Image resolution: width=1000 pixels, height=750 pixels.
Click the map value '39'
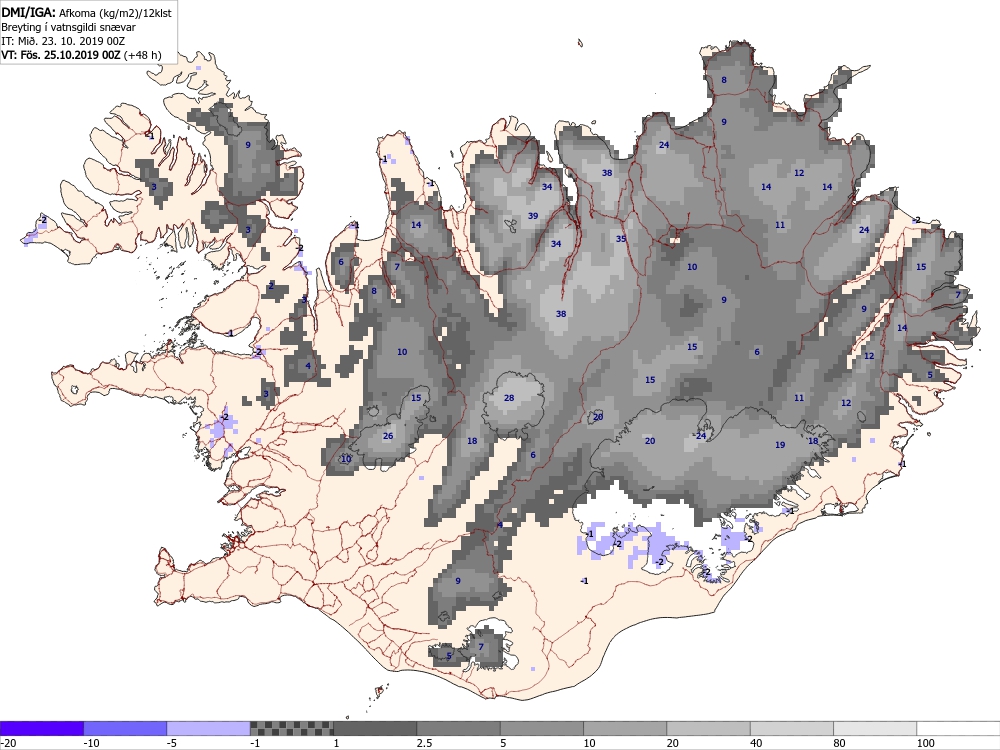(533, 216)
